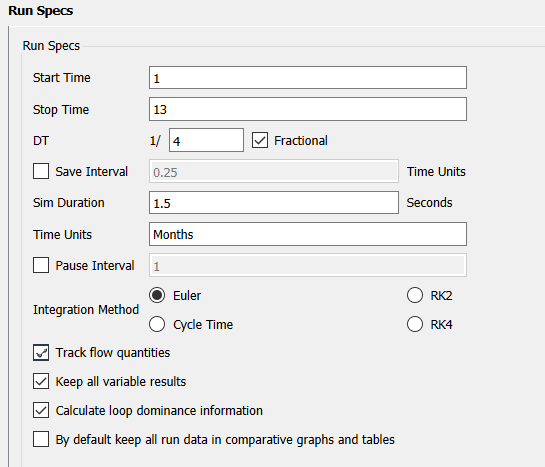
Task: Click the Fractional label text
Action: [x=301, y=140]
